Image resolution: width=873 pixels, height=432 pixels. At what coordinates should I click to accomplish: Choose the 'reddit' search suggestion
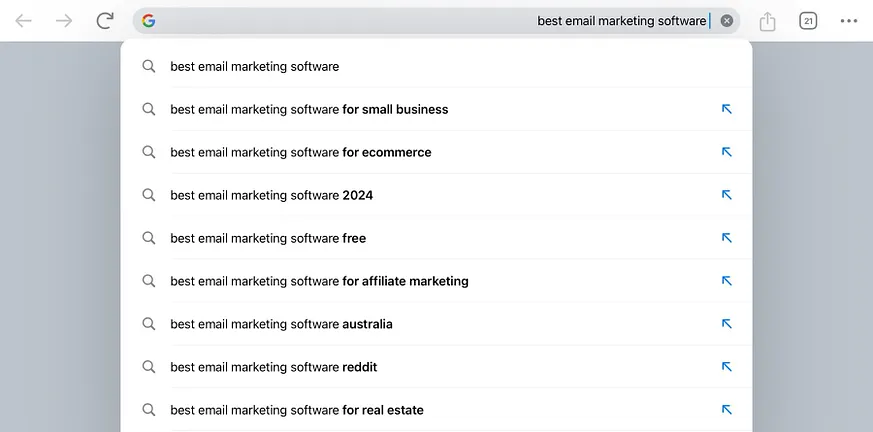pos(273,367)
